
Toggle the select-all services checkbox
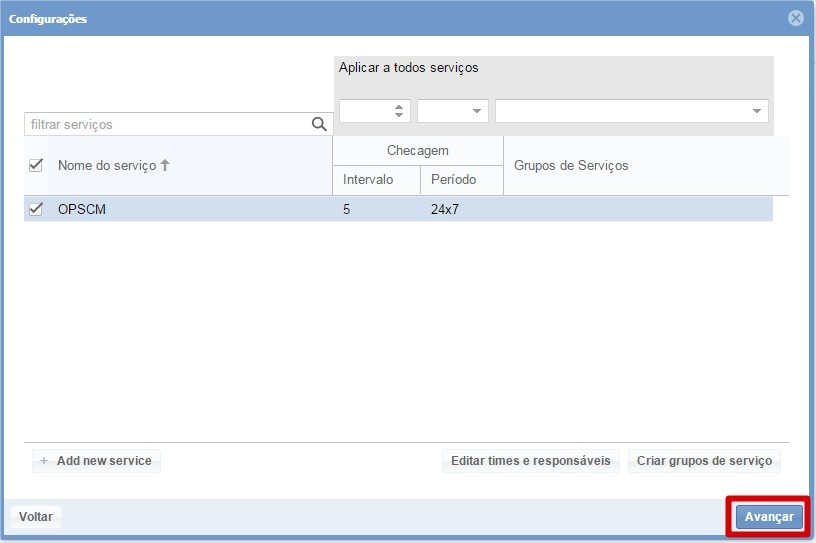(x=37, y=165)
